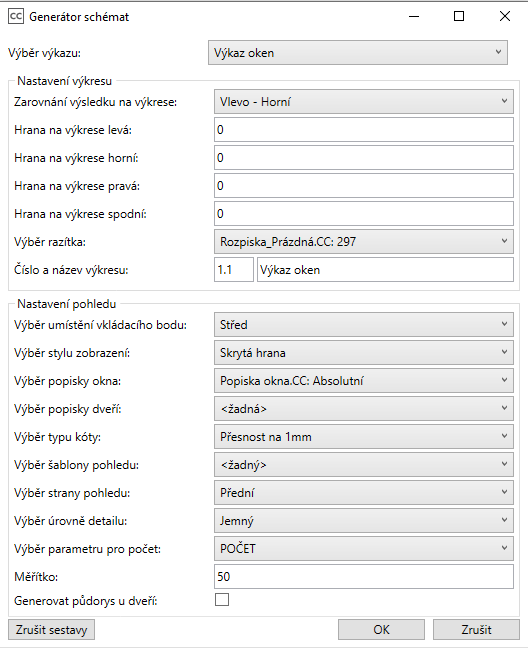Screen dimensions: 528x648
Task: Open the Výběr výkazu dropdown
Action: pyautogui.click(x=358, y=52)
